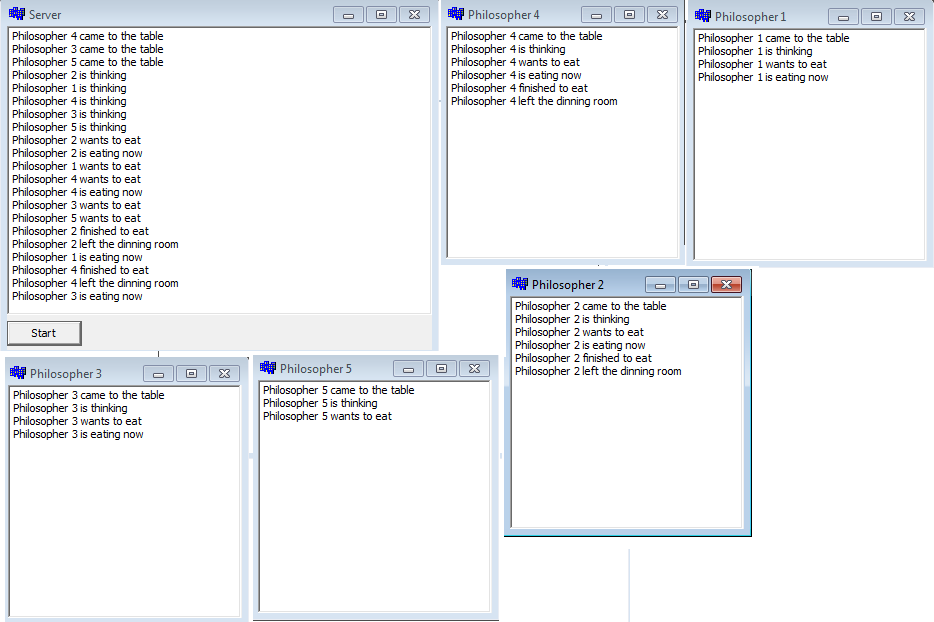934x622 pixels.
Task: Select 'Philosopher 4 is eating now' in Philosopher 4 window
Action: click(x=516, y=75)
